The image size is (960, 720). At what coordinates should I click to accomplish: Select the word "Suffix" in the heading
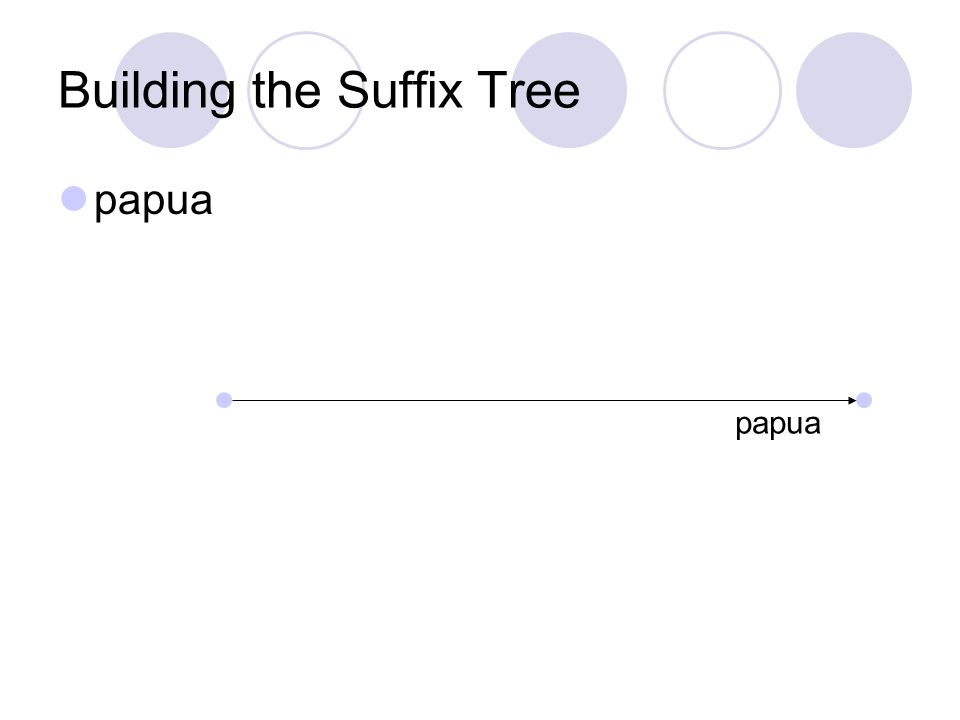tap(400, 90)
